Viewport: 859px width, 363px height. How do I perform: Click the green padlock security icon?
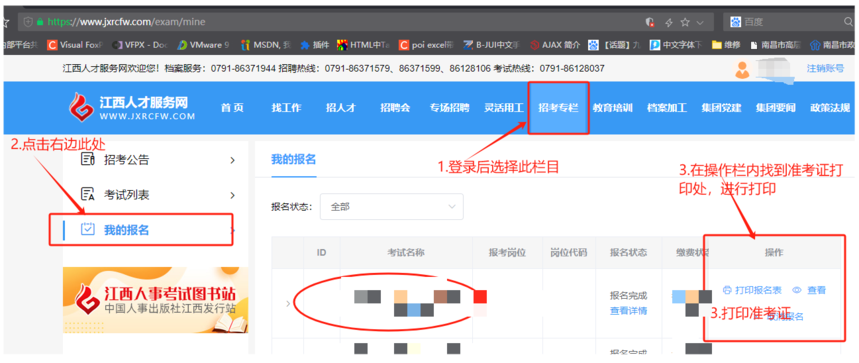pos(40,22)
